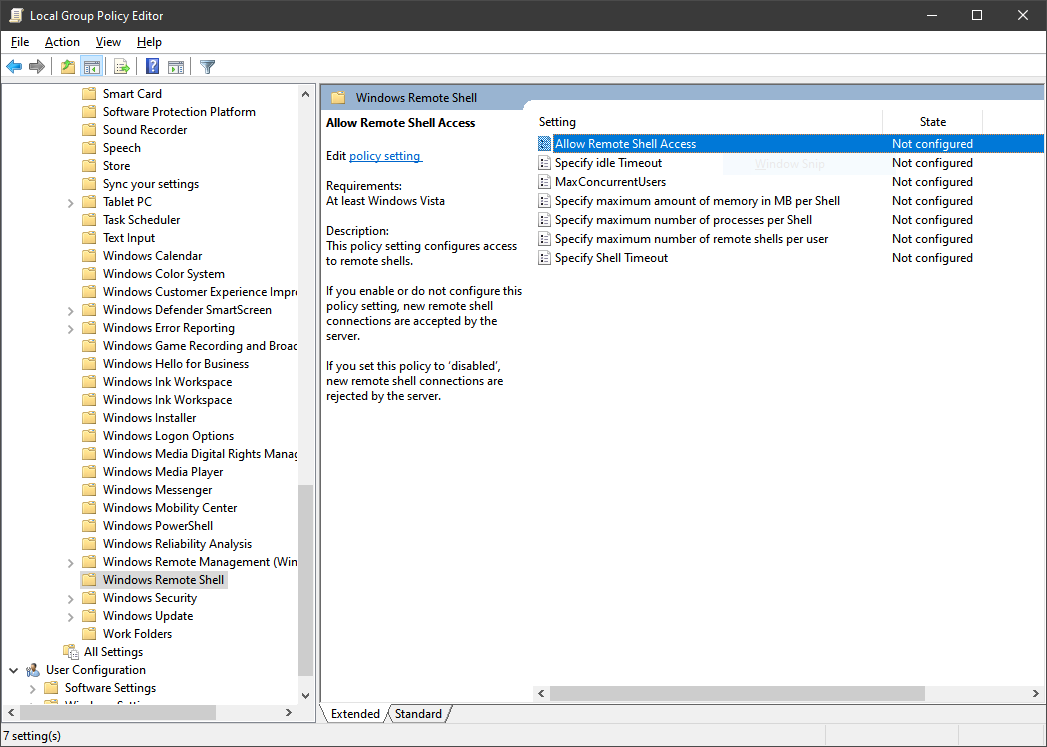Click the Filter toolbar icon
Viewport: 1047px width, 747px height.
pos(207,66)
